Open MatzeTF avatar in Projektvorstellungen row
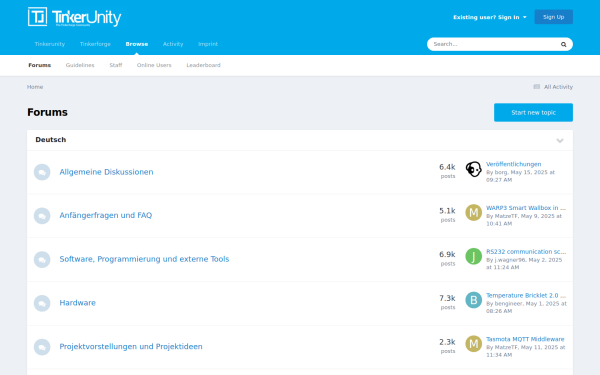Image resolution: width=600 pixels, height=375 pixels. tap(473, 344)
